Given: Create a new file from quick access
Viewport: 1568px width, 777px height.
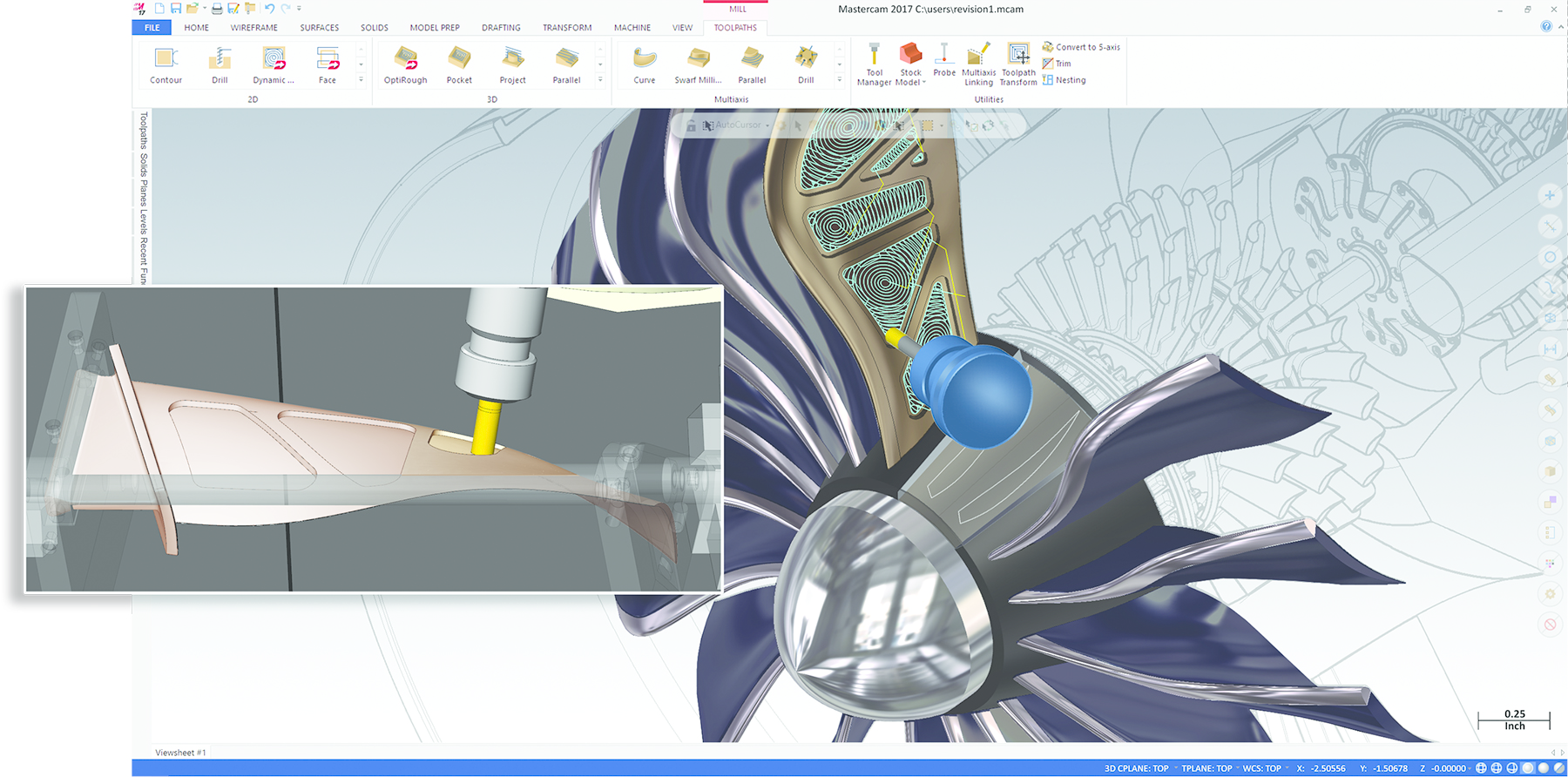Looking at the screenshot, I should coord(159,9).
